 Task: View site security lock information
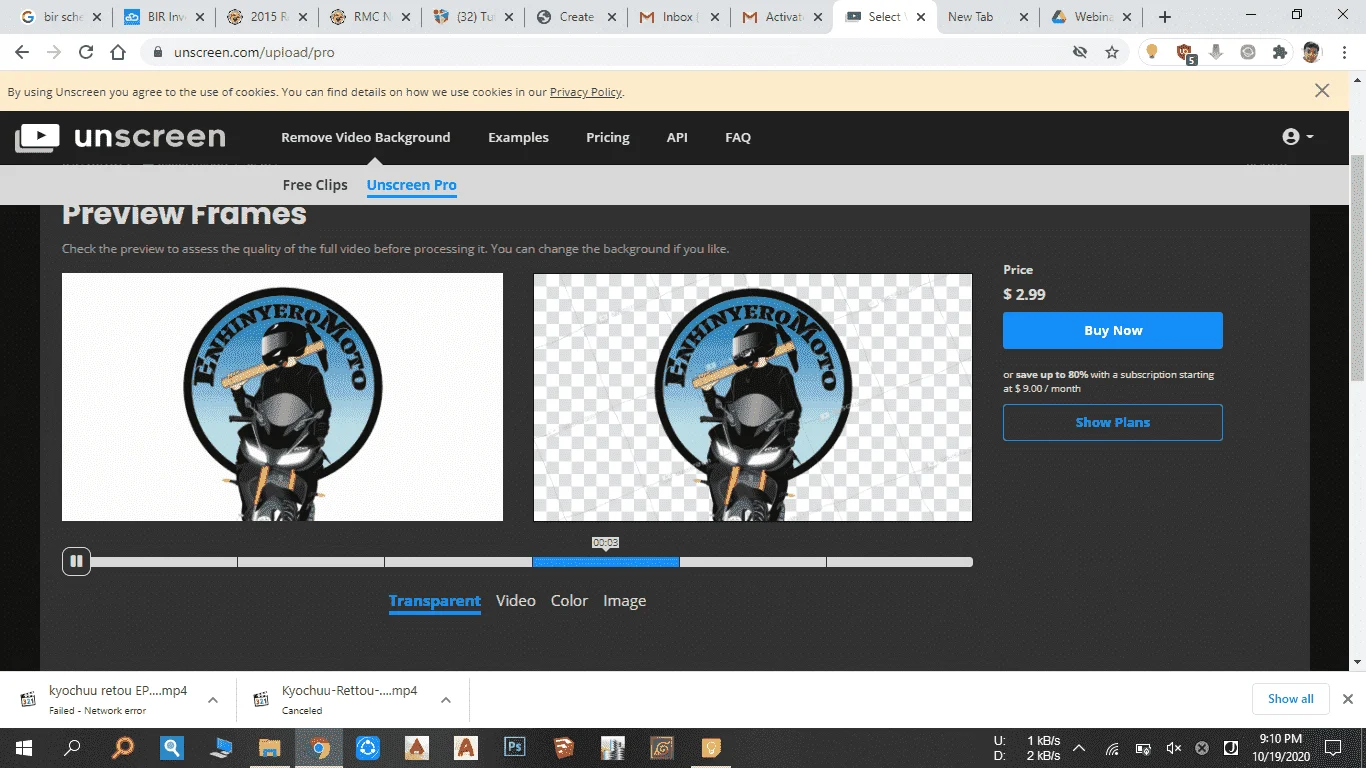157,52
